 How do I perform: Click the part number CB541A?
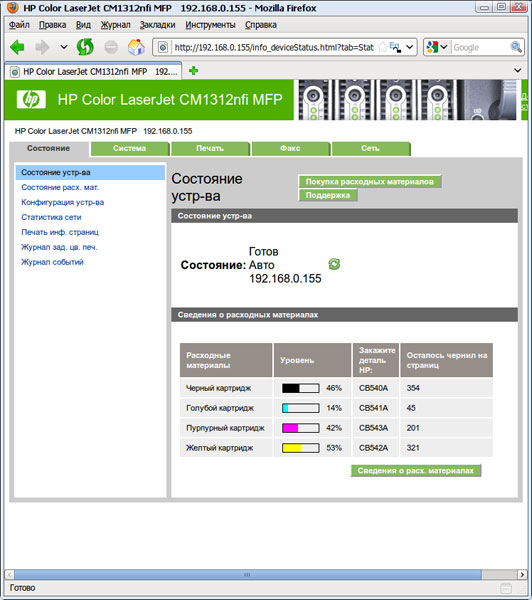click(x=374, y=408)
